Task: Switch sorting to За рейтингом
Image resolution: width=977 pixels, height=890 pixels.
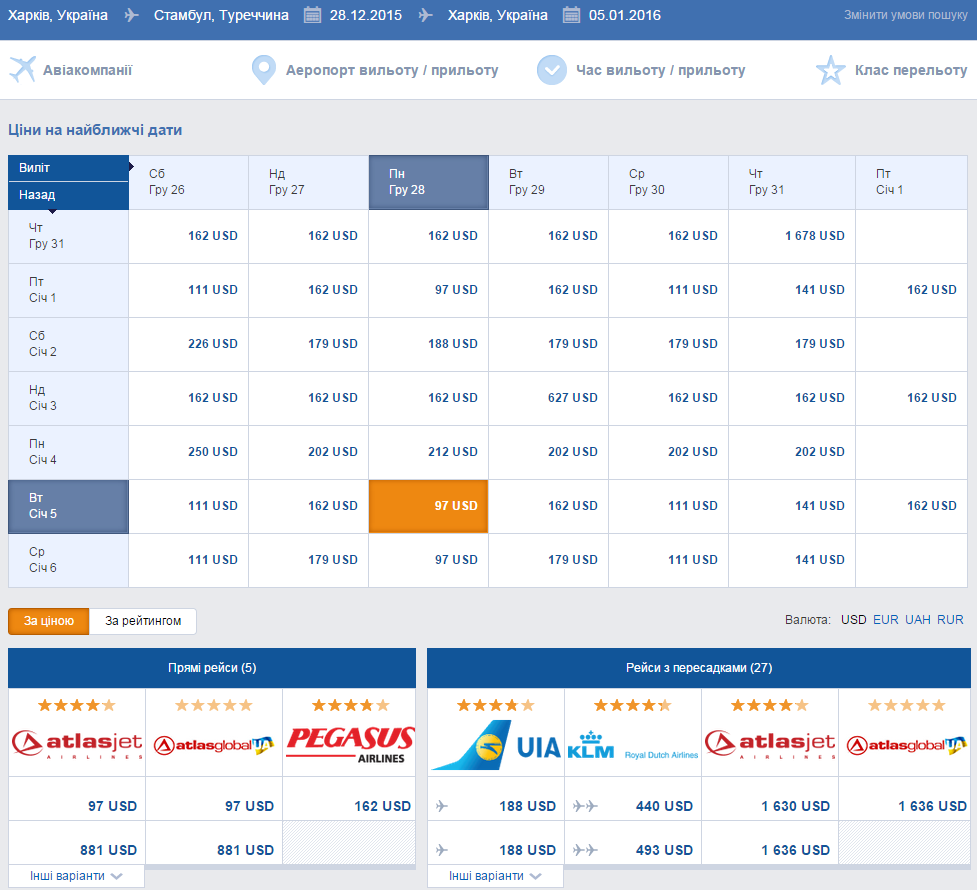Action: click(143, 621)
